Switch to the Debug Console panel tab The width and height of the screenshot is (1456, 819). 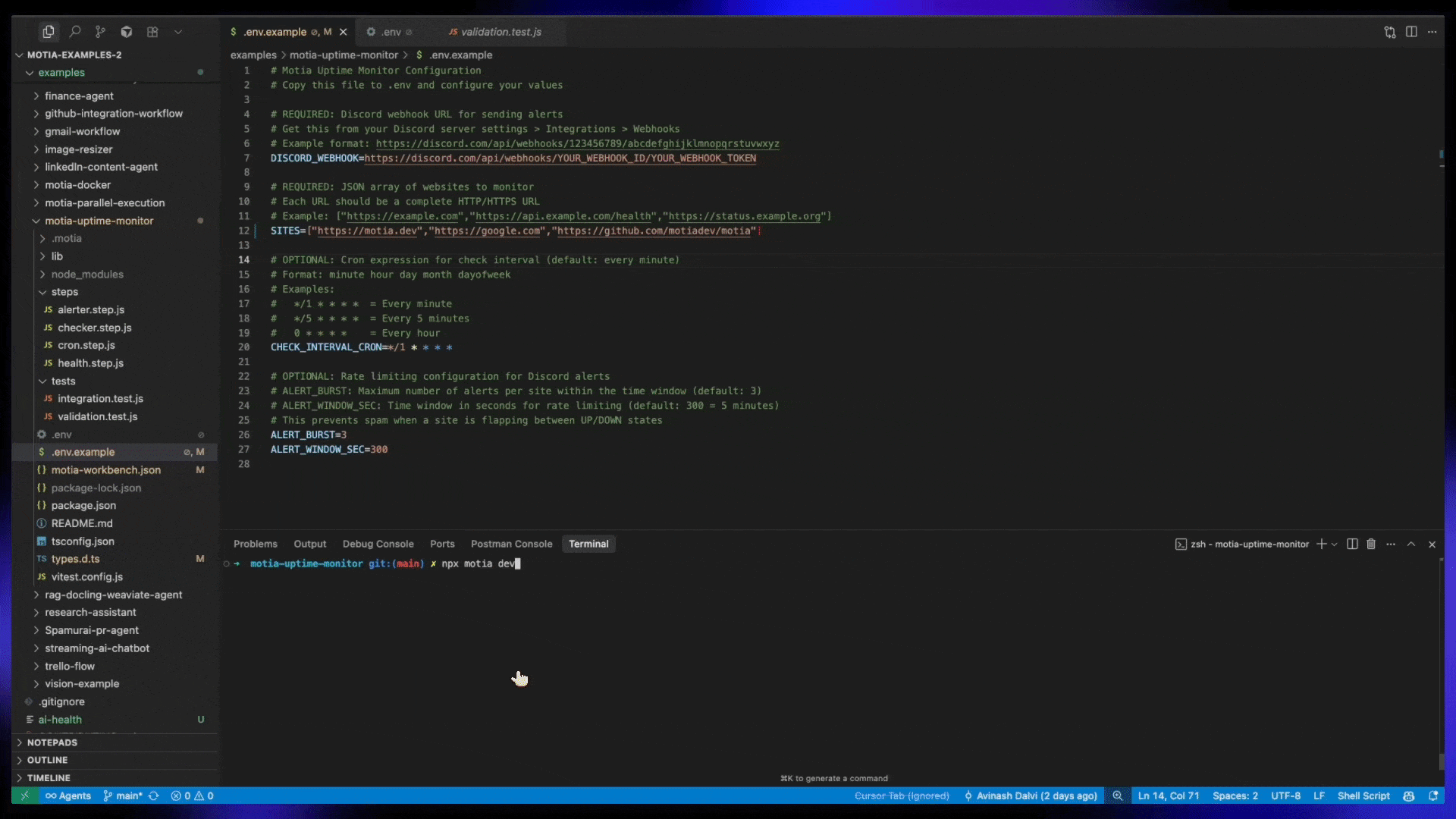coord(378,544)
